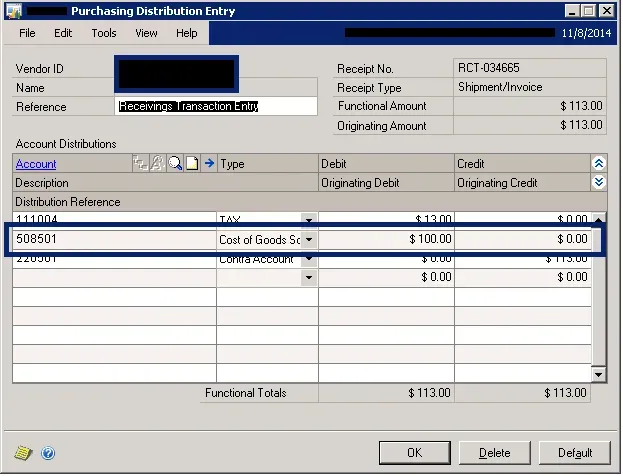The height and width of the screenshot is (476, 623).
Task: Click the Account column header link
Action: coord(37,164)
